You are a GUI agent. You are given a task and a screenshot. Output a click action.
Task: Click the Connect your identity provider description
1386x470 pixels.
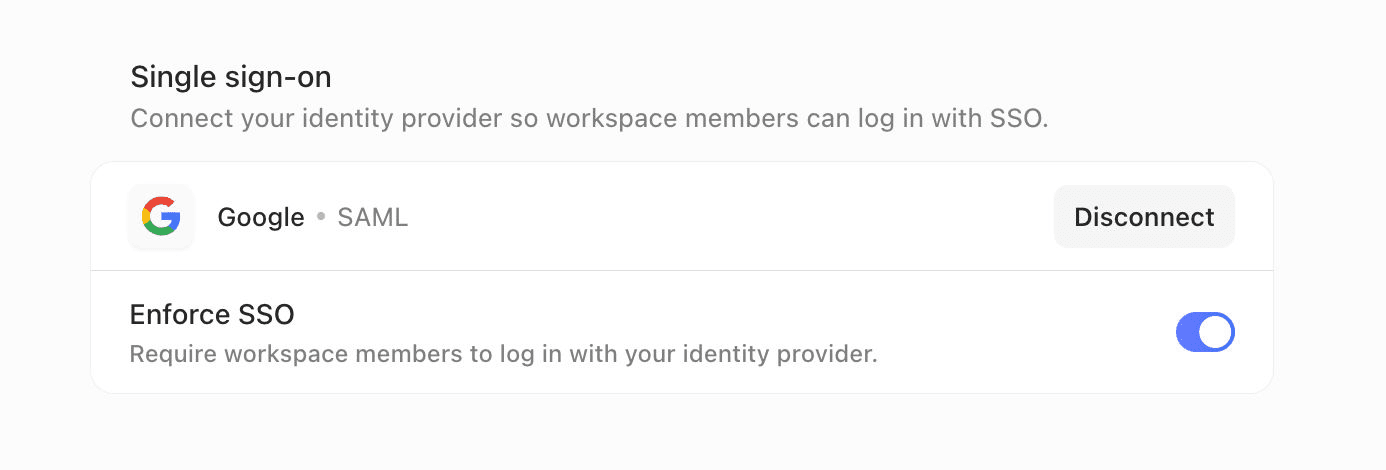click(x=590, y=119)
